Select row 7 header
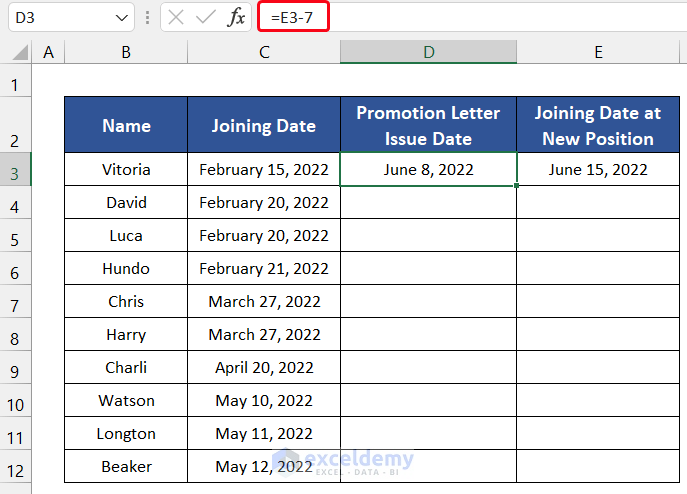 point(15,302)
